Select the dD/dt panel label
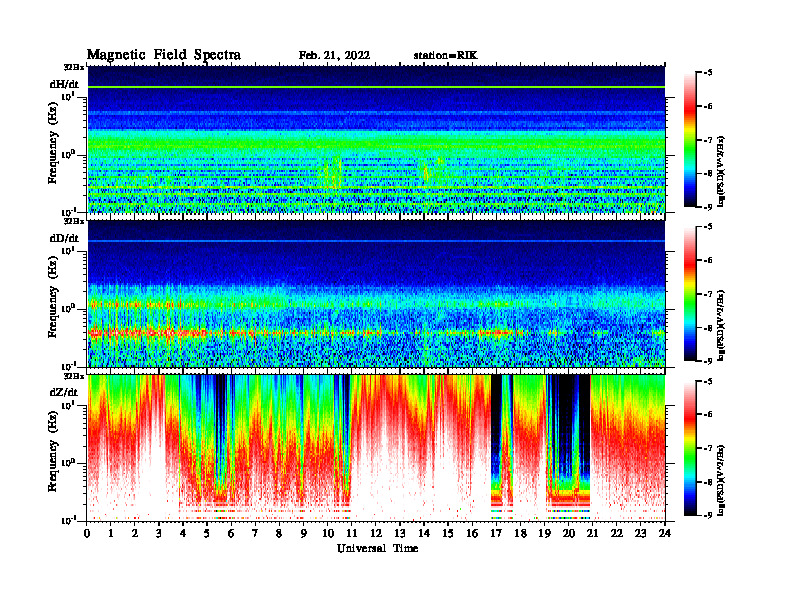Screen dimensions: 792x612 coord(64,238)
